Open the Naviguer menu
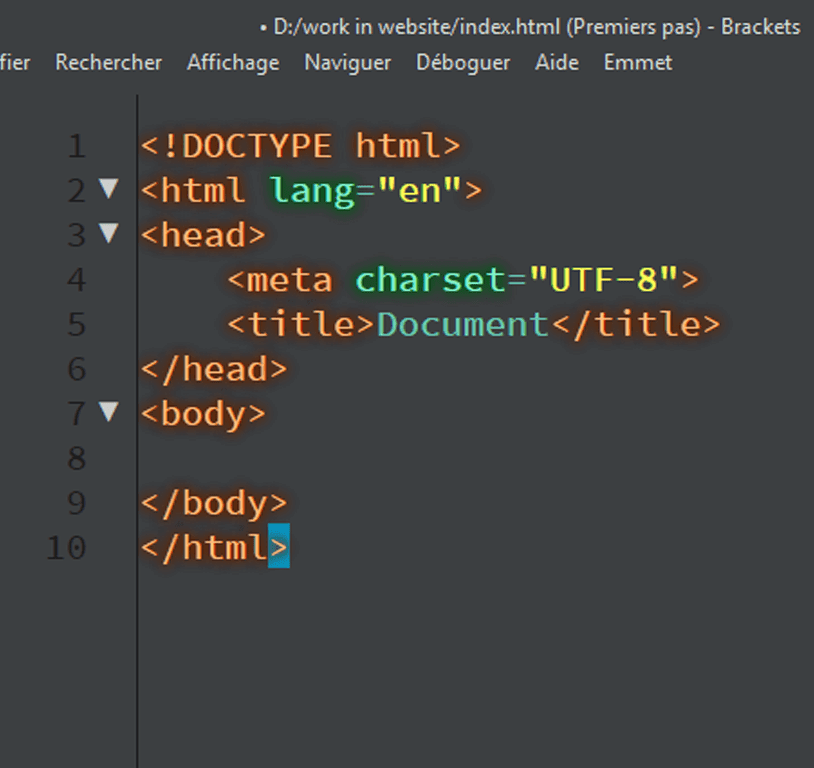 point(346,62)
